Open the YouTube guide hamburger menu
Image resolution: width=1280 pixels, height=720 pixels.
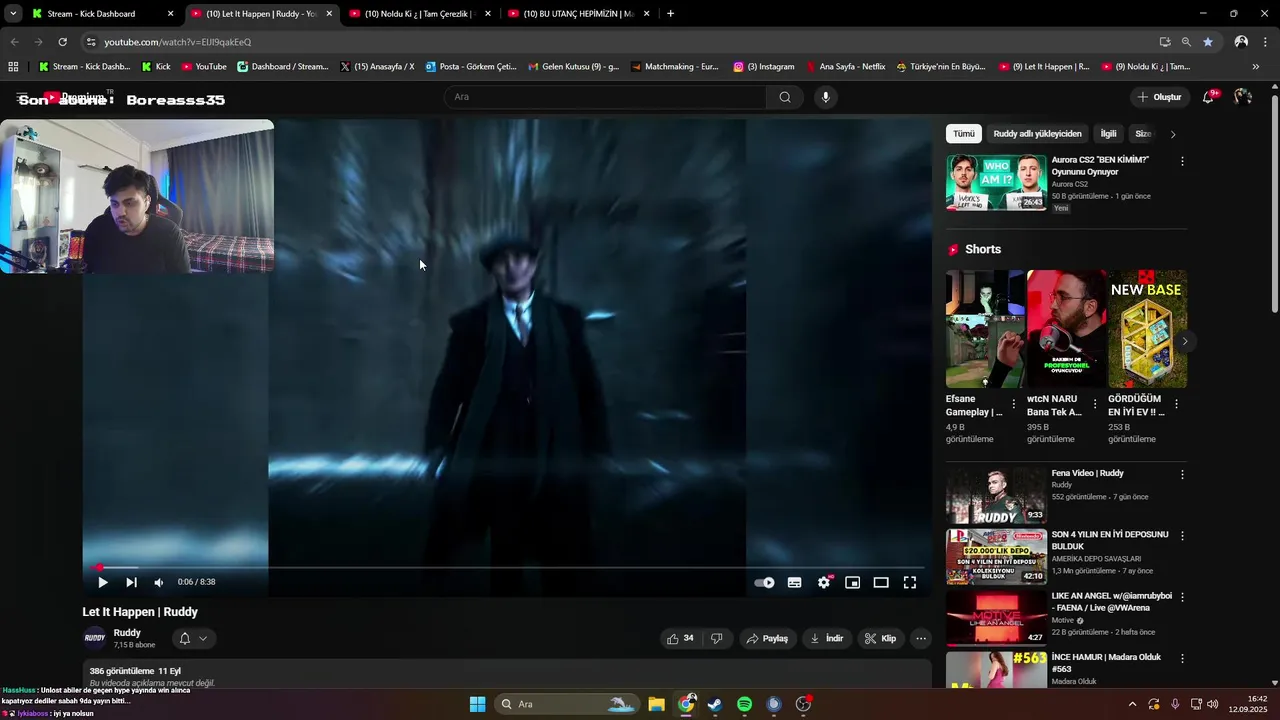click(x=22, y=97)
